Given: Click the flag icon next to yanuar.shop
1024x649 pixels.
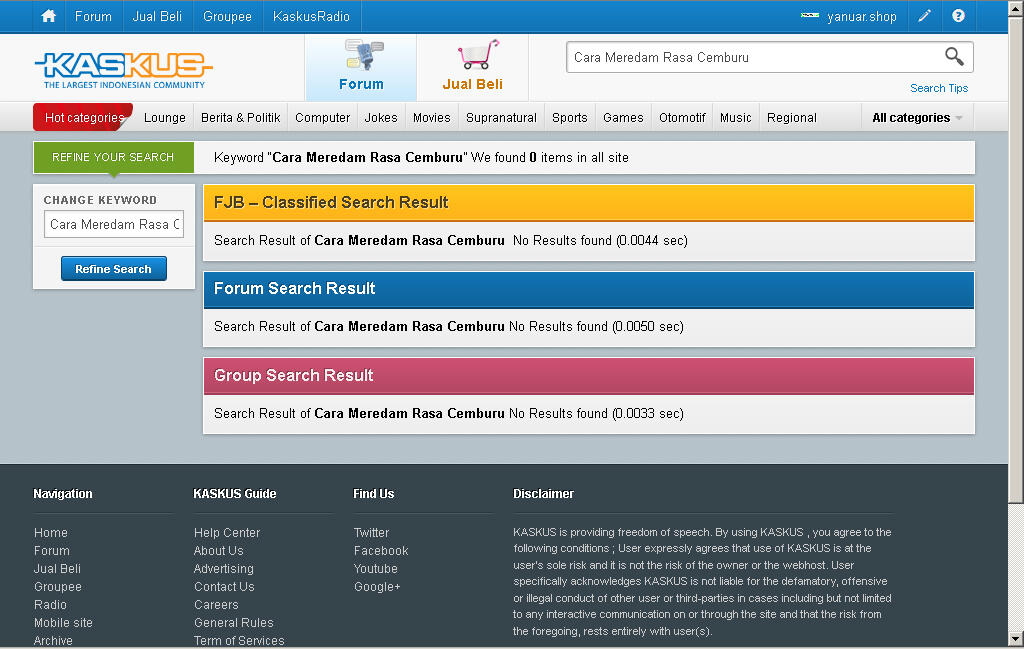Looking at the screenshot, I should pyautogui.click(x=810, y=15).
